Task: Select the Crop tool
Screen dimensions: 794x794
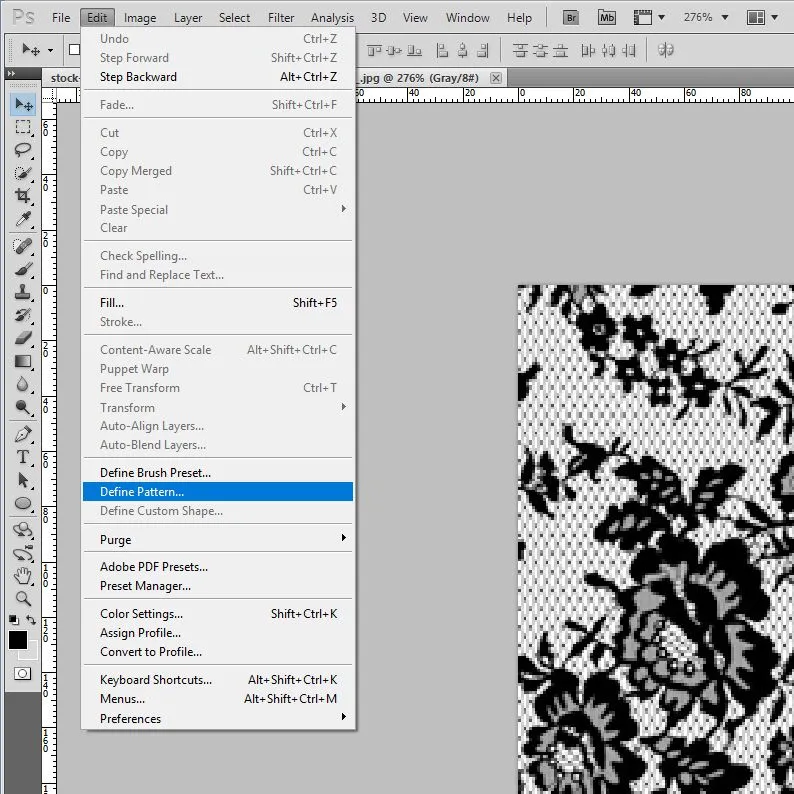Action: [23, 197]
